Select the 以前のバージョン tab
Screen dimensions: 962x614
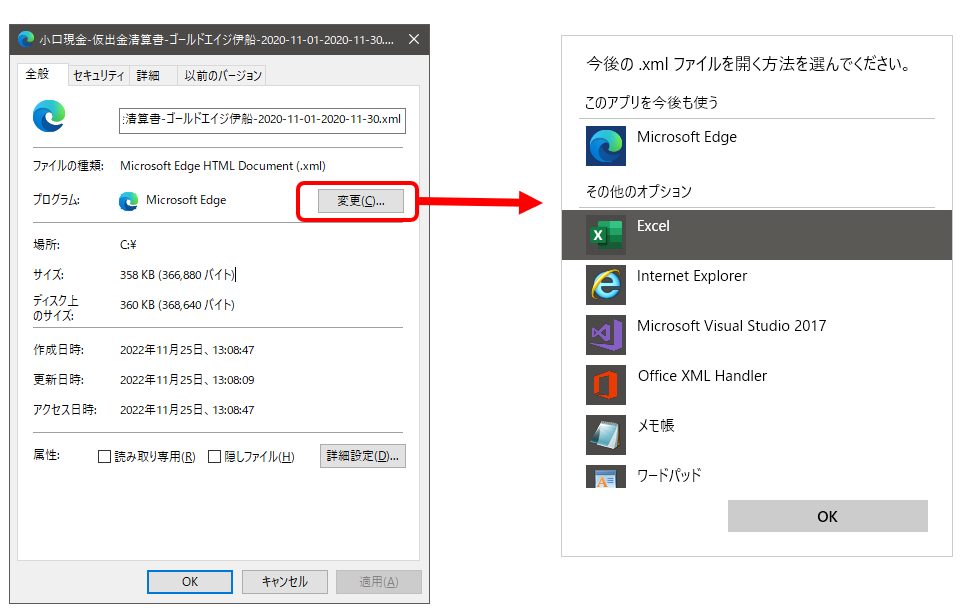[222, 76]
